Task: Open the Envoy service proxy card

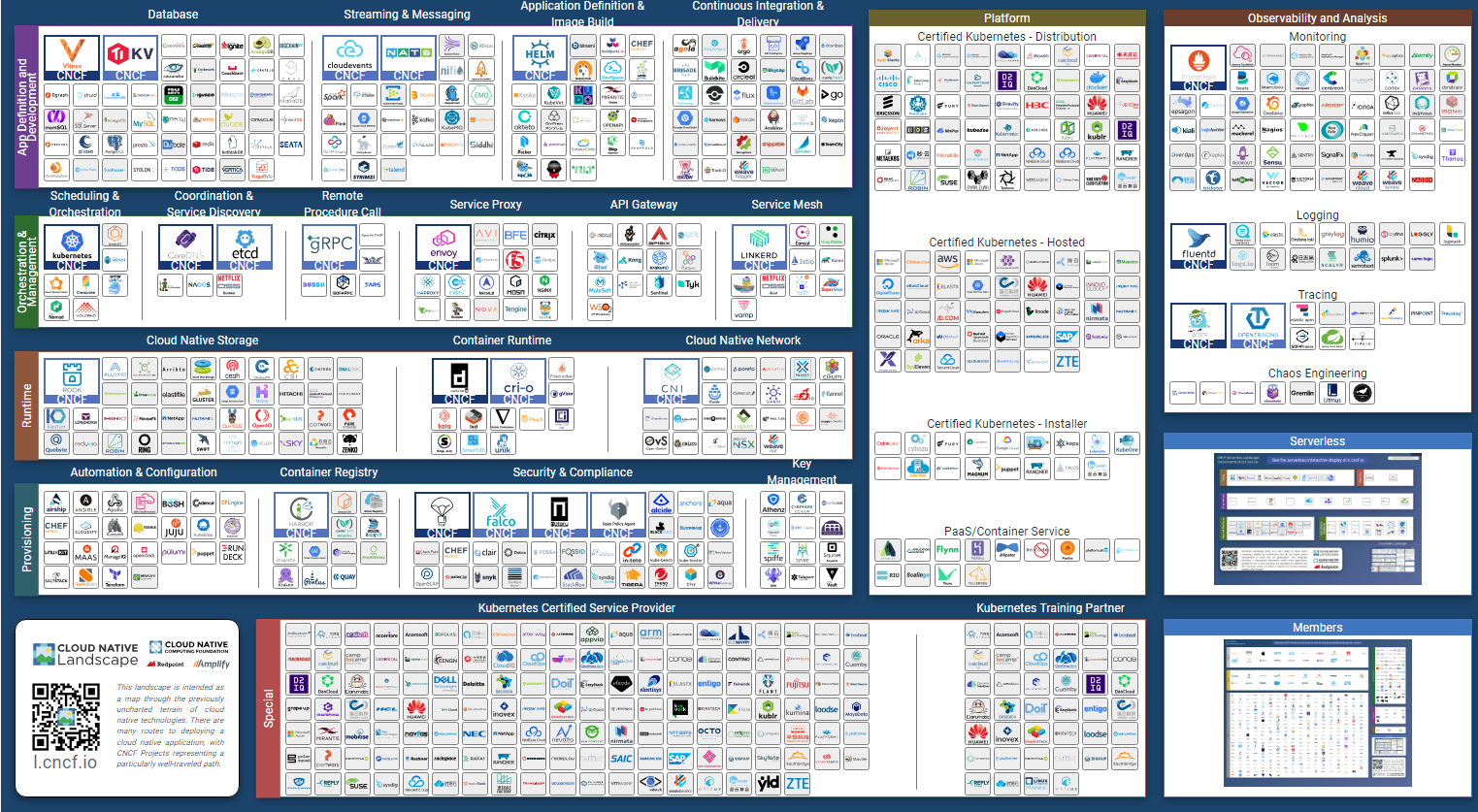Action: coord(443,247)
